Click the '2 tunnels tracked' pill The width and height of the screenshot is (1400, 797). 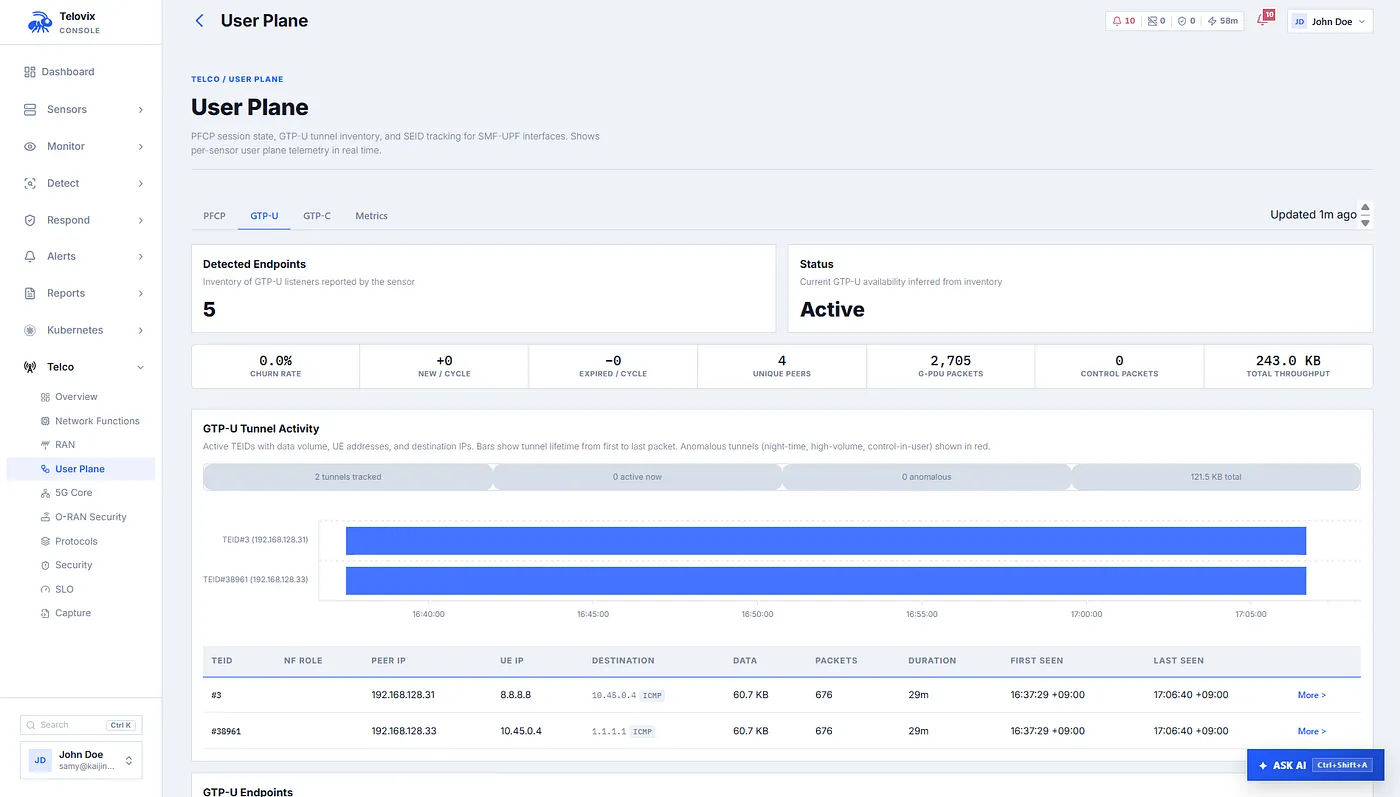click(x=347, y=477)
